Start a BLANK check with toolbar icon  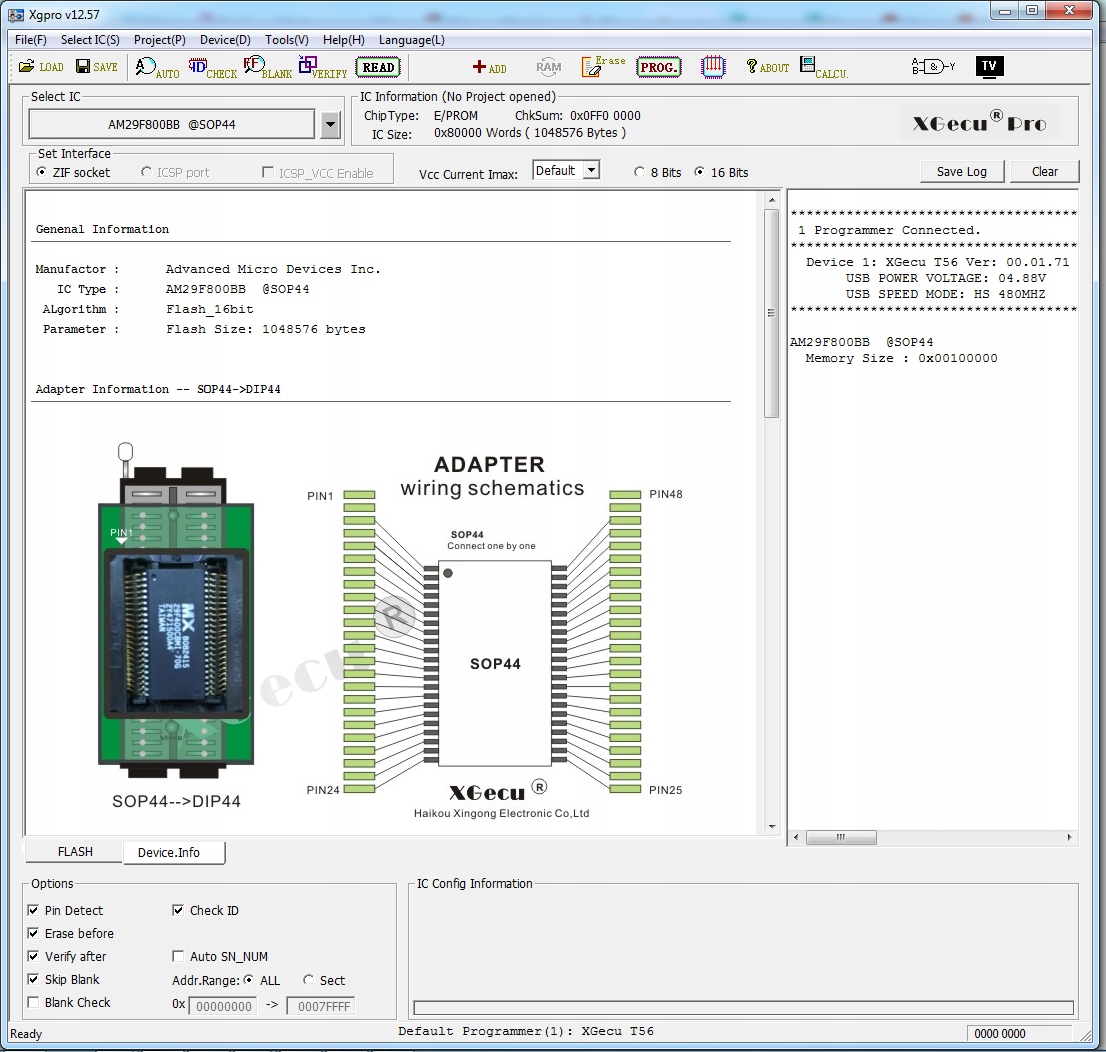coord(268,67)
